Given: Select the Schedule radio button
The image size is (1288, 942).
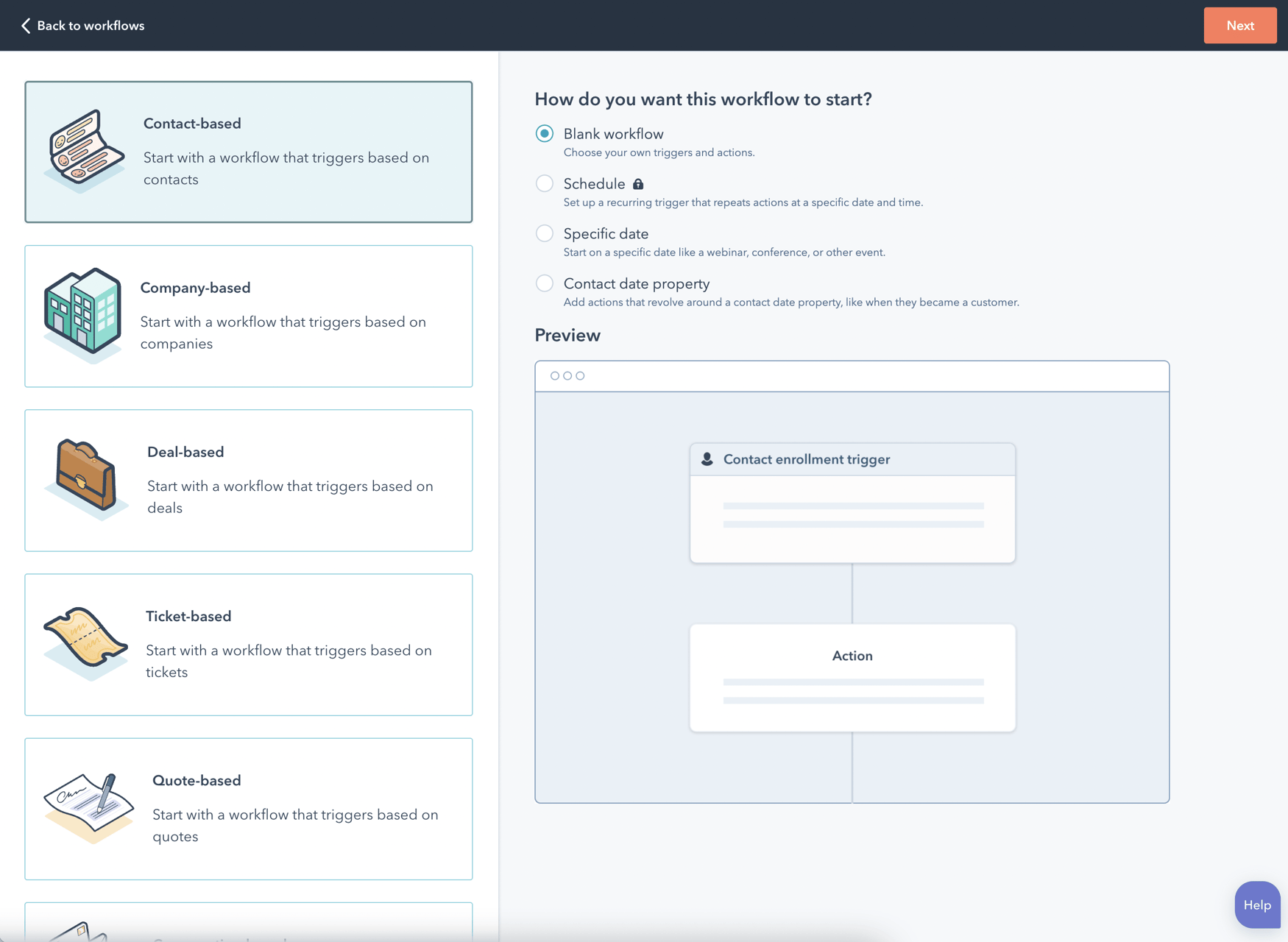Looking at the screenshot, I should (x=545, y=183).
